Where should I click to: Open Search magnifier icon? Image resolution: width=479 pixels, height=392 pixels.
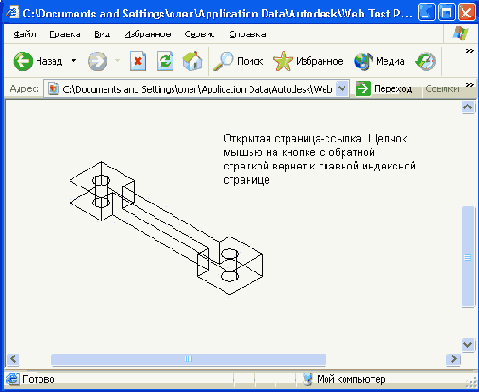click(x=223, y=61)
